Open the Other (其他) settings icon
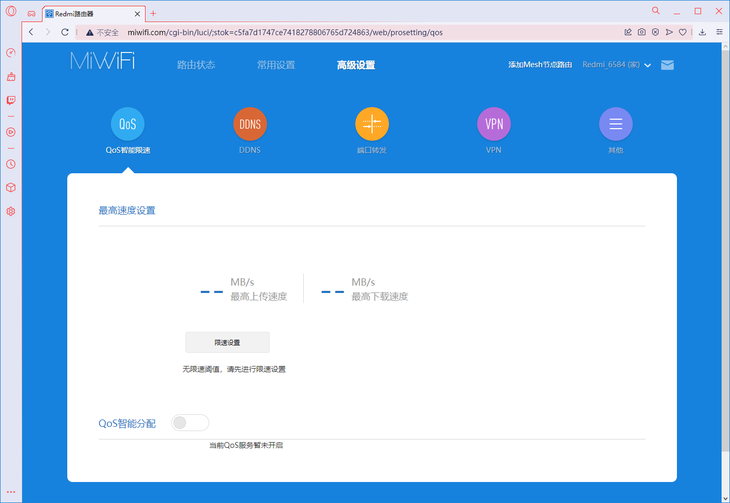 click(x=615, y=124)
